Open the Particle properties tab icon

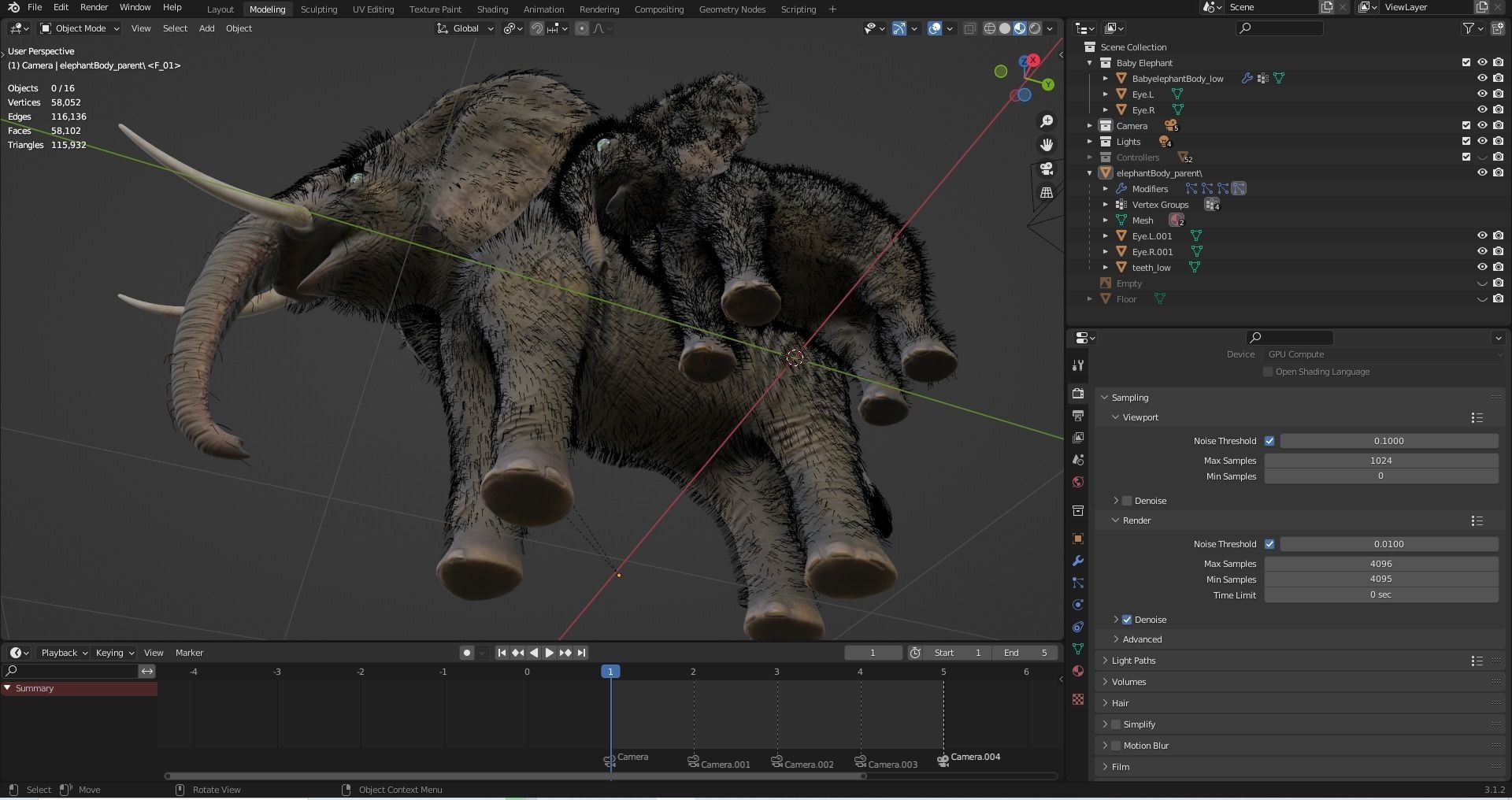1078,583
